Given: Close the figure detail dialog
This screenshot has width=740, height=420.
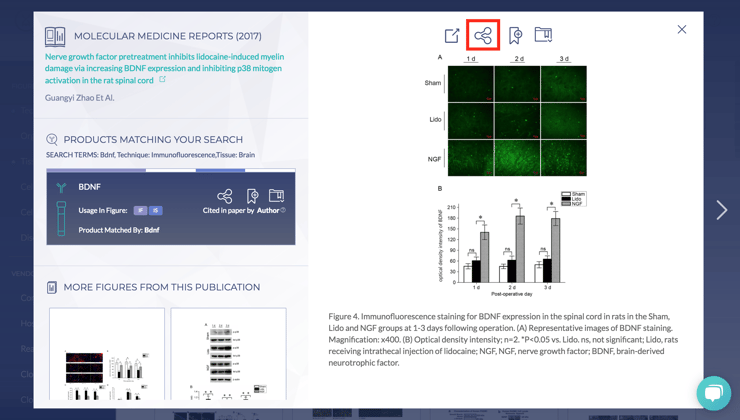Looking at the screenshot, I should click(681, 29).
